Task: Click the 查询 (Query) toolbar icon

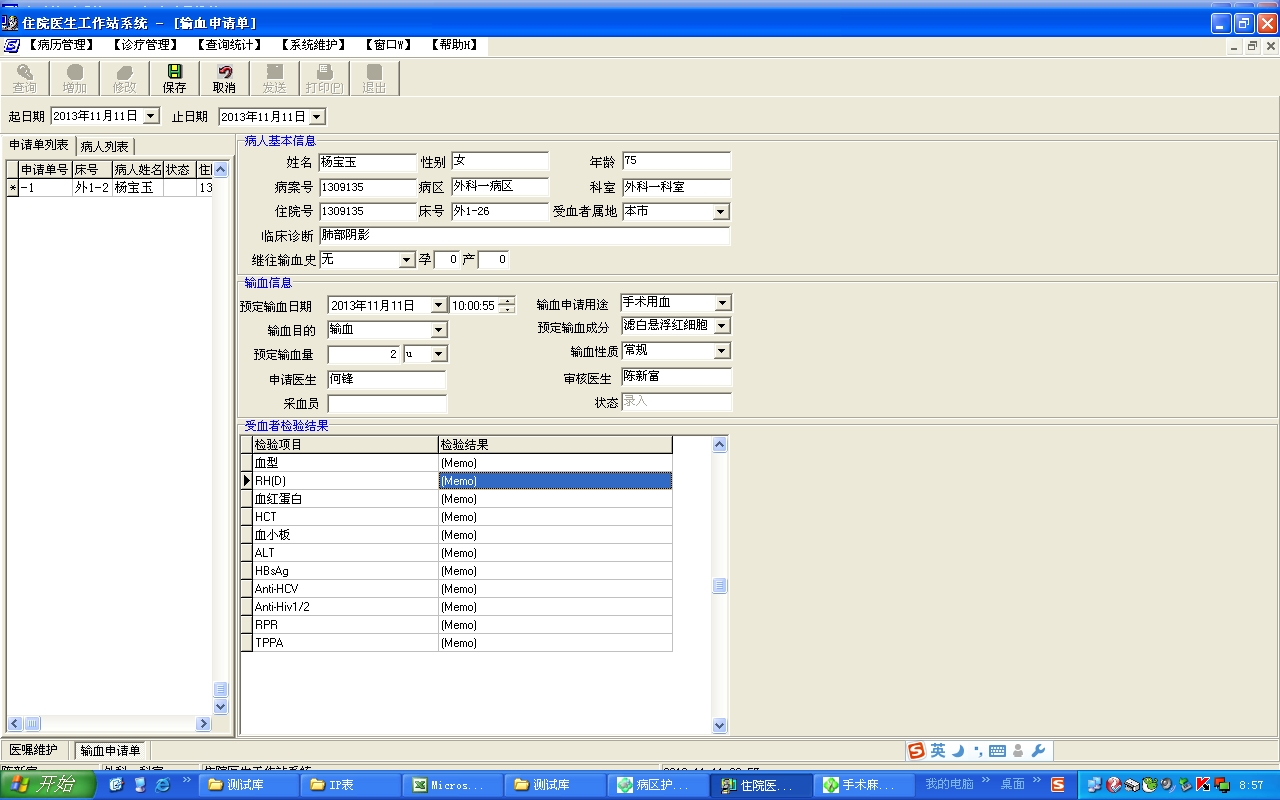Action: [x=24, y=78]
